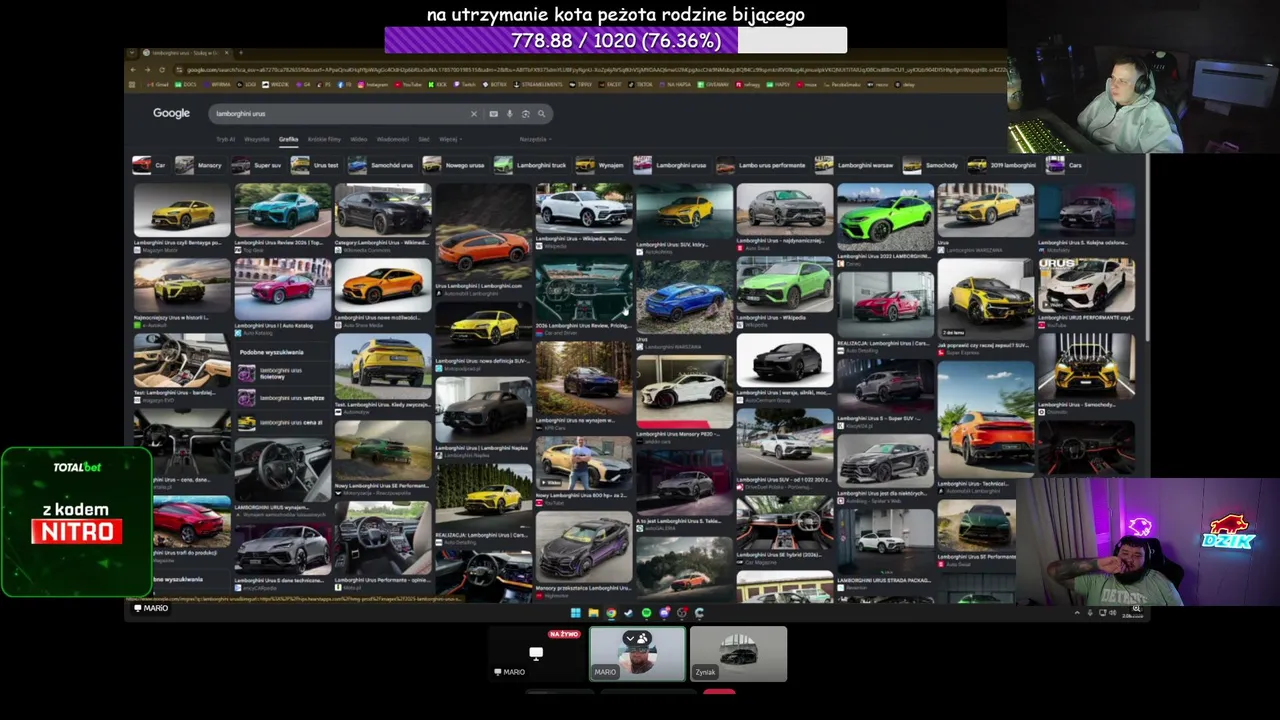Switch to the Wszystko results tab
Image resolution: width=1280 pixels, height=720 pixels.
pos(257,140)
